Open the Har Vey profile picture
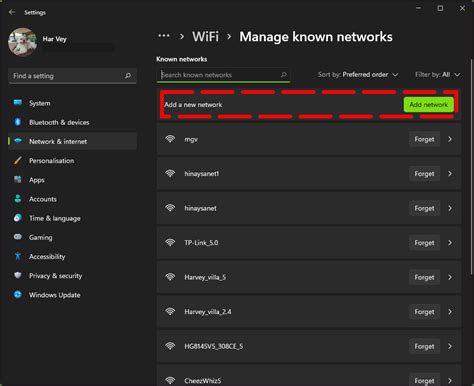 (x=22, y=42)
